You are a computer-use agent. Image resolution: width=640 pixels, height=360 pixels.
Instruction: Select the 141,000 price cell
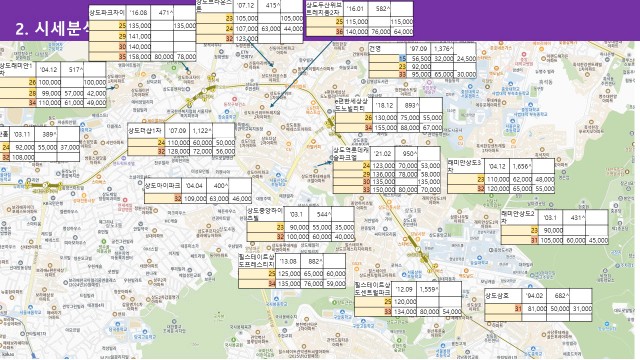click(139, 36)
